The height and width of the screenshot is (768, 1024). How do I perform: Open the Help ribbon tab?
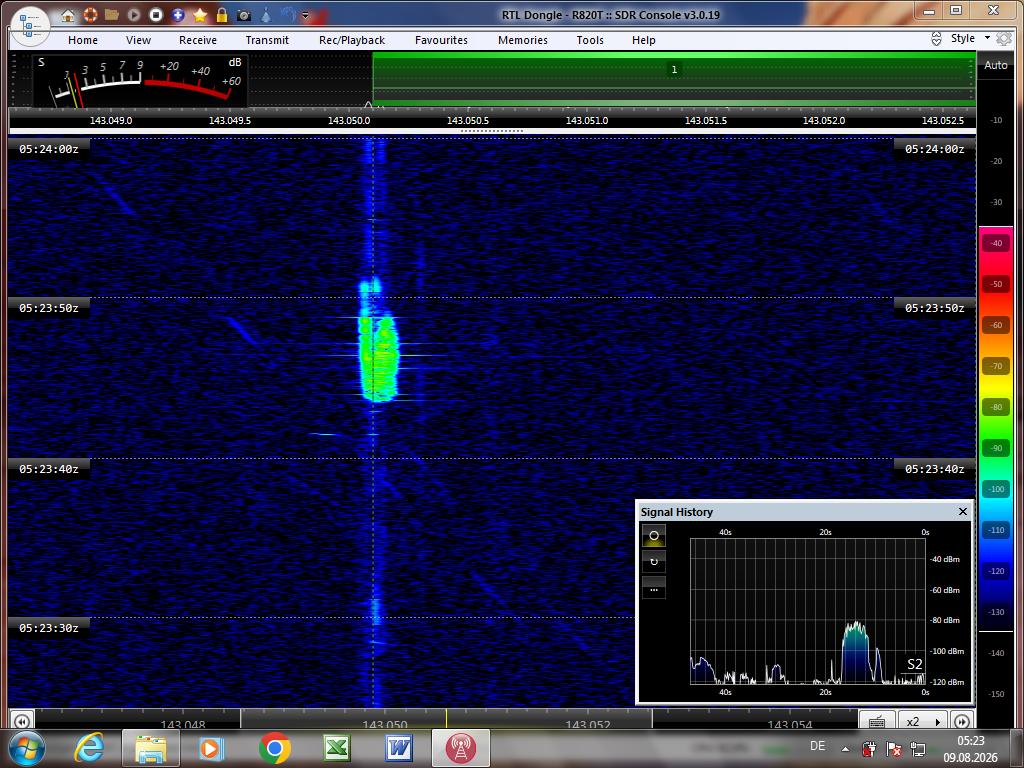point(643,40)
